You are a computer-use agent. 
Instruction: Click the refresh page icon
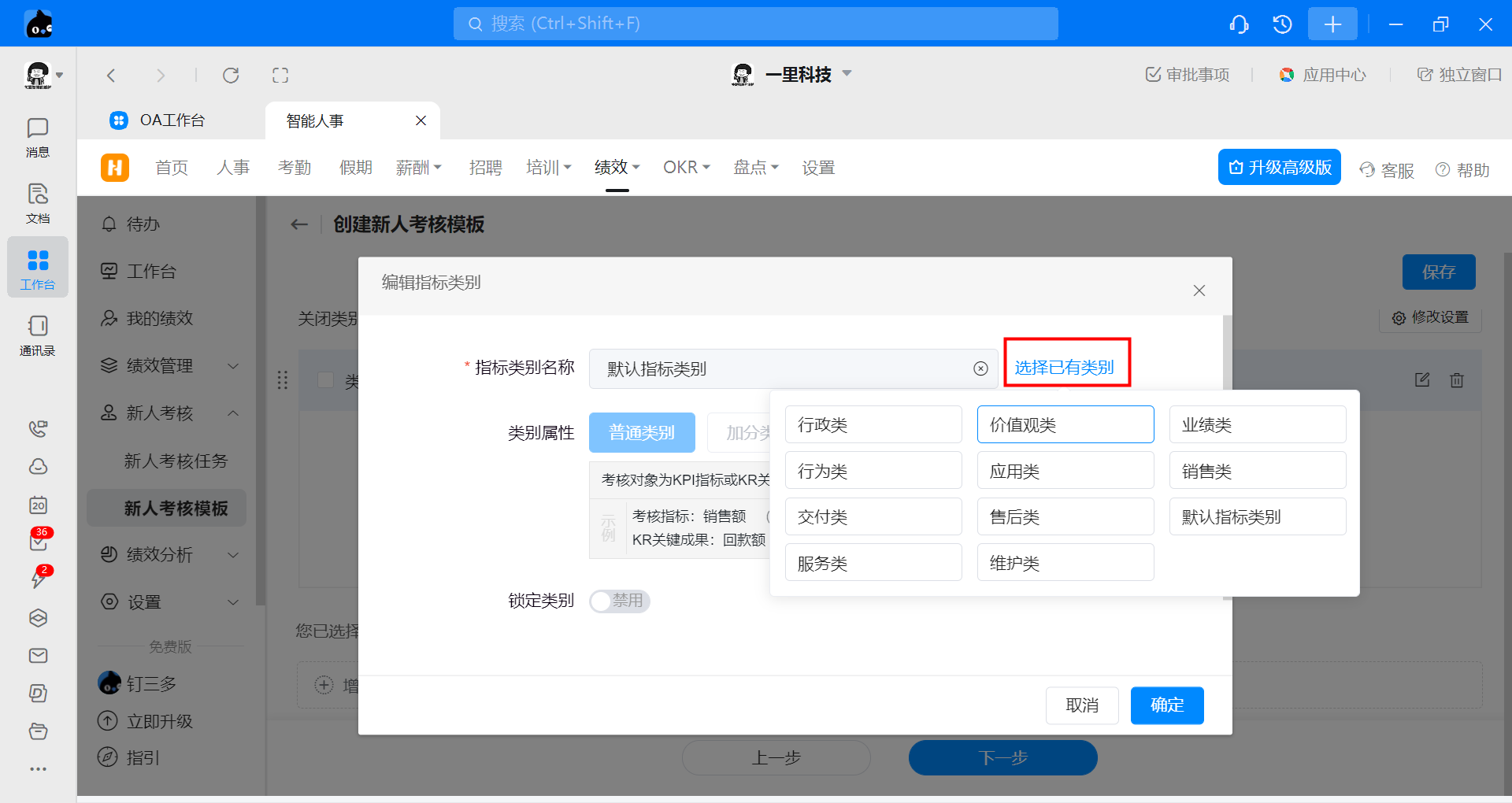coord(231,76)
